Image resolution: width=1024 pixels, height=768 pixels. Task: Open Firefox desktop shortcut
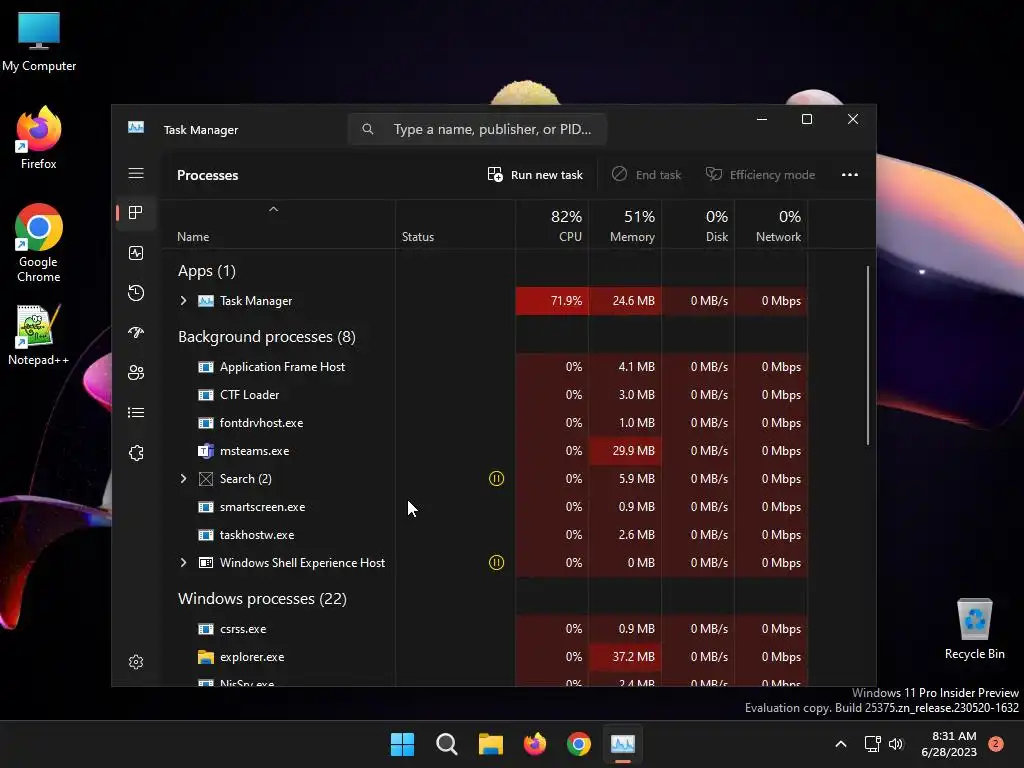[x=39, y=138]
